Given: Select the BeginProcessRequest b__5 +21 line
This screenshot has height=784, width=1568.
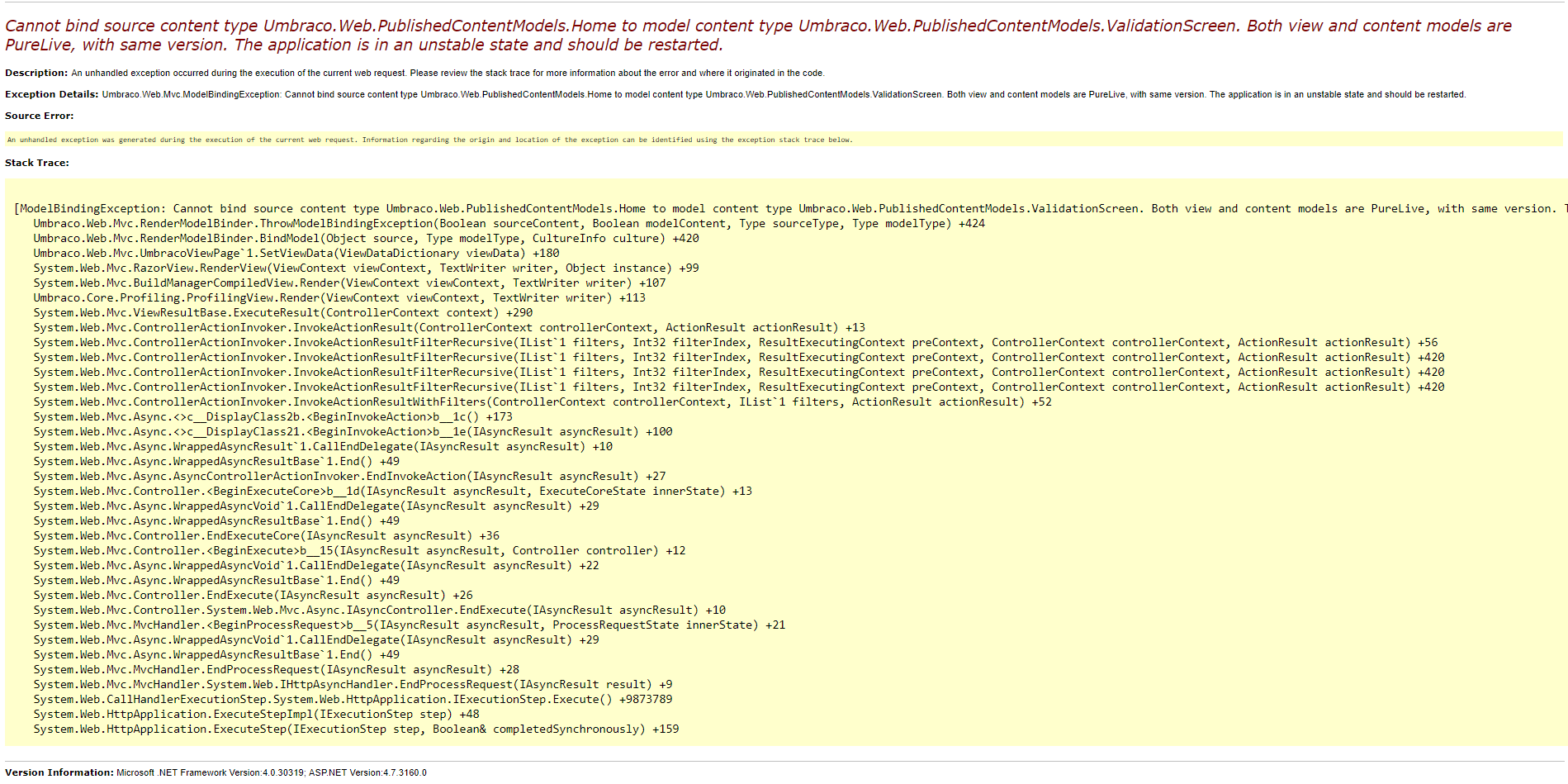Looking at the screenshot, I should (x=410, y=625).
